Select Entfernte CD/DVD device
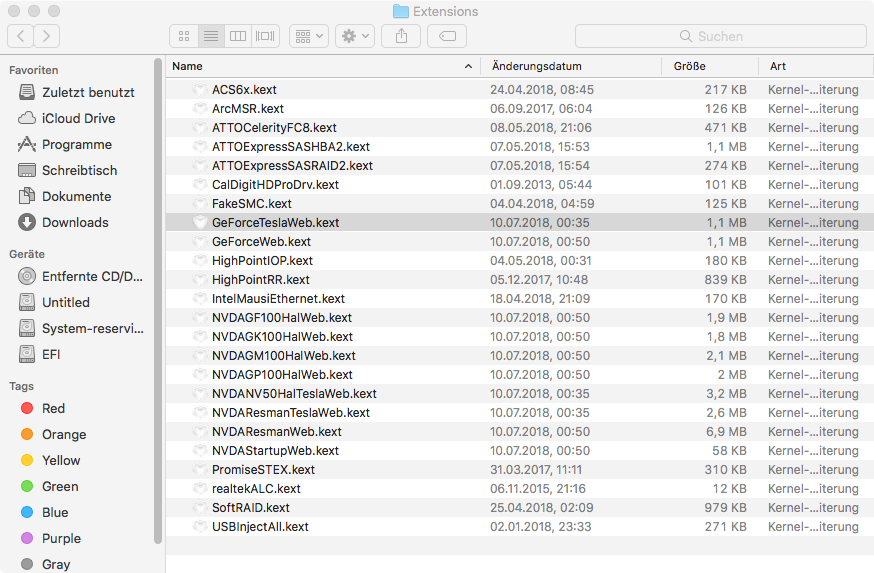Screen dimensions: 874x573 click(x=81, y=276)
